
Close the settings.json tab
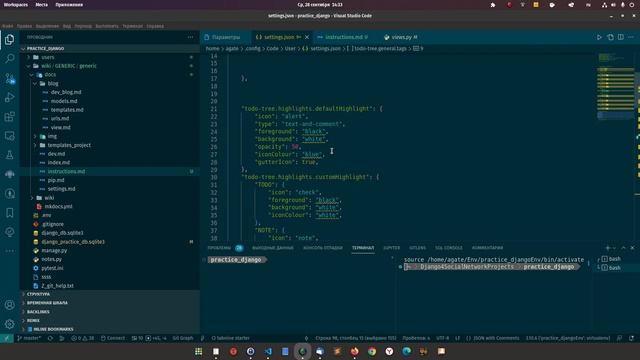pyautogui.click(x=307, y=37)
